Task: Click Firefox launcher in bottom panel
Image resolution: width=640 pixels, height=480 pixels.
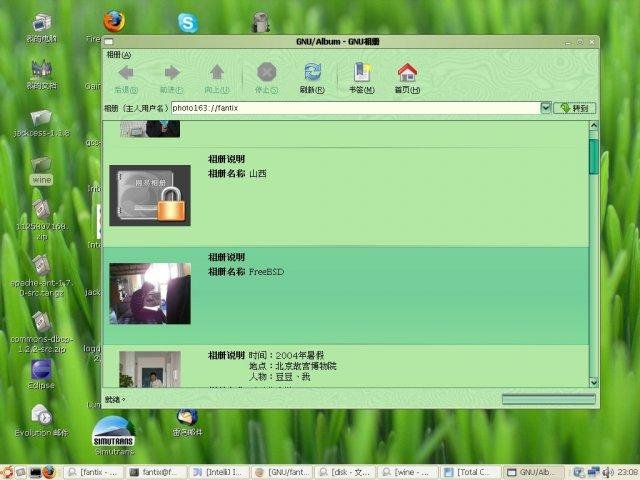Action: [x=49, y=472]
